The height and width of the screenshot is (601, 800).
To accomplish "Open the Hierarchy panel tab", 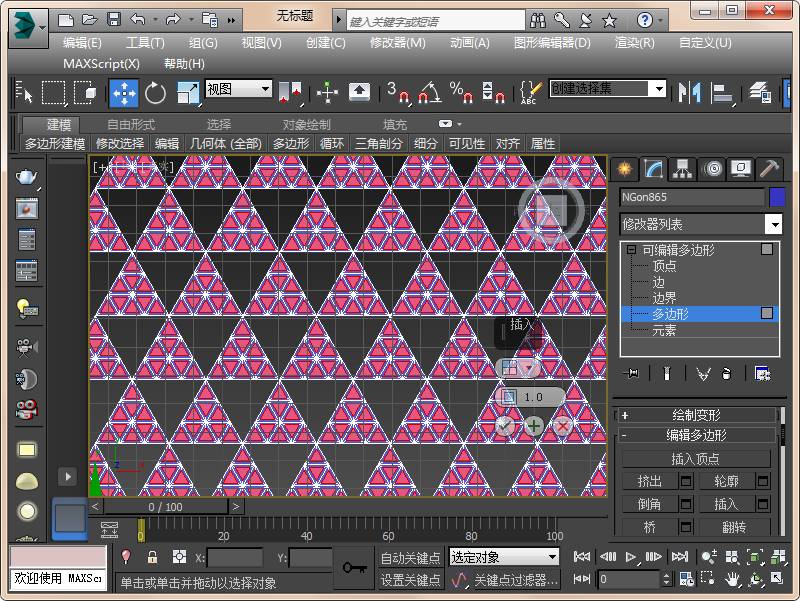I will click(683, 168).
